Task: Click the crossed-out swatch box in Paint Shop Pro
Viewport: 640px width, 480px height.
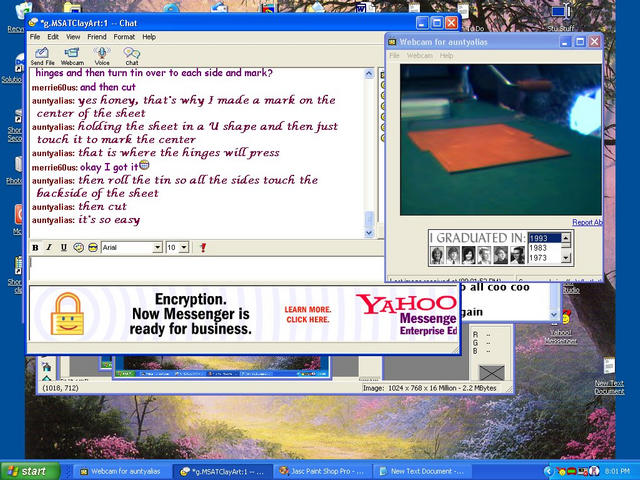Action: click(x=491, y=372)
